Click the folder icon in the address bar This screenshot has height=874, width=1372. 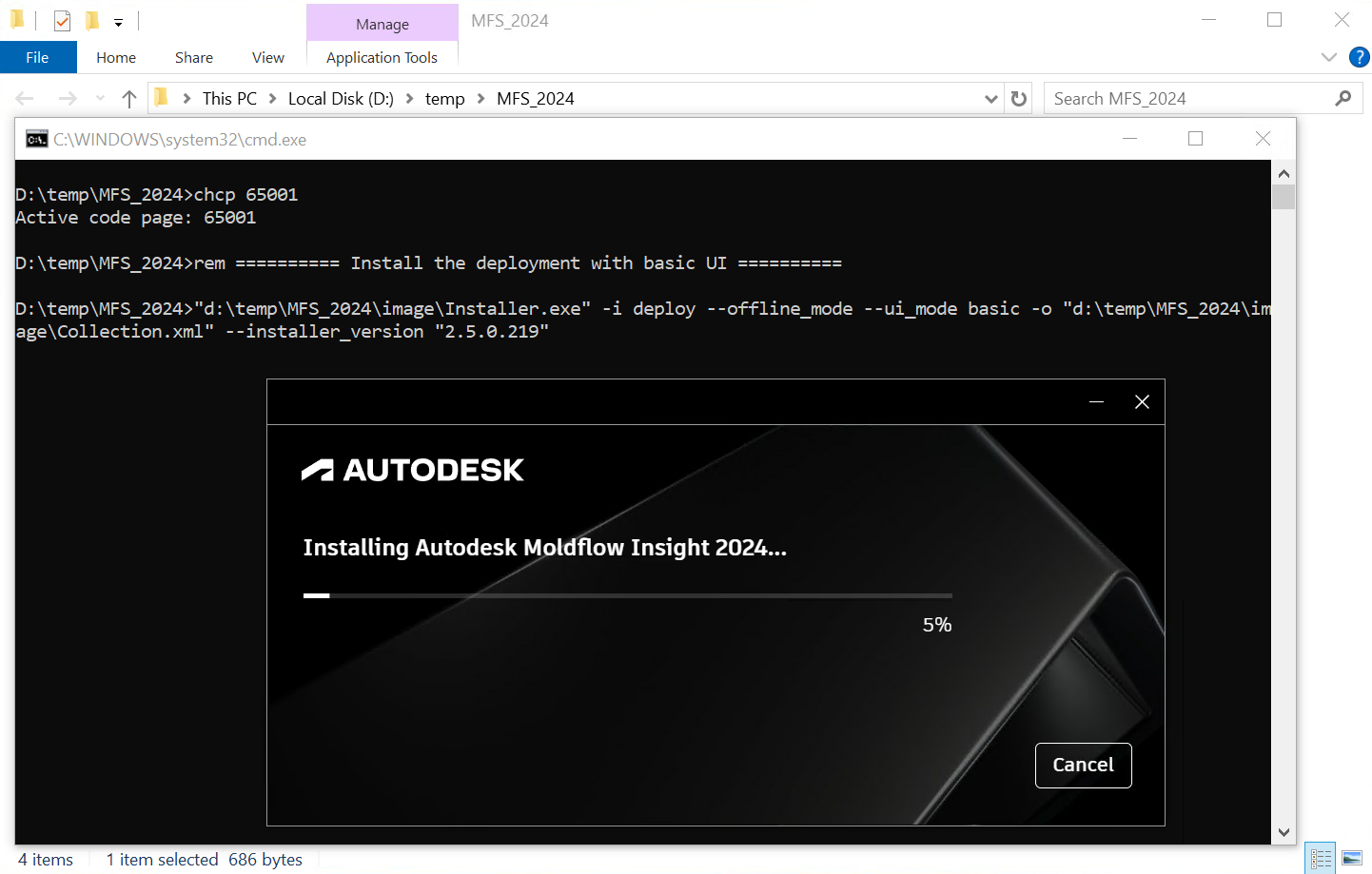click(x=161, y=98)
